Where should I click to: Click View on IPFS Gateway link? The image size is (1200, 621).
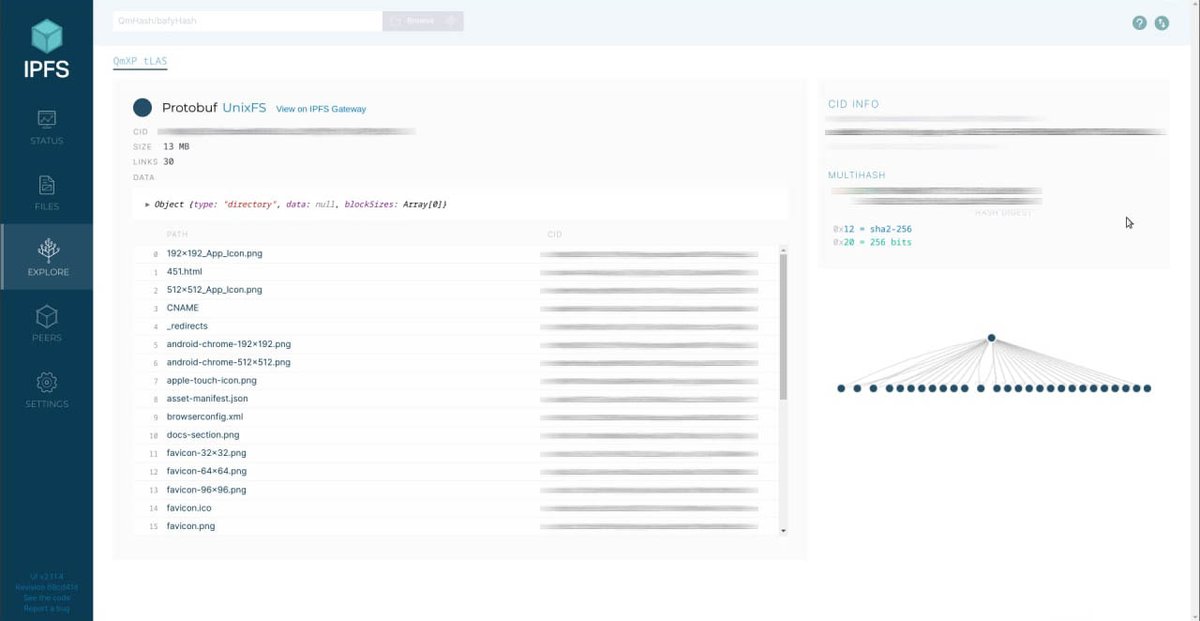click(x=321, y=108)
